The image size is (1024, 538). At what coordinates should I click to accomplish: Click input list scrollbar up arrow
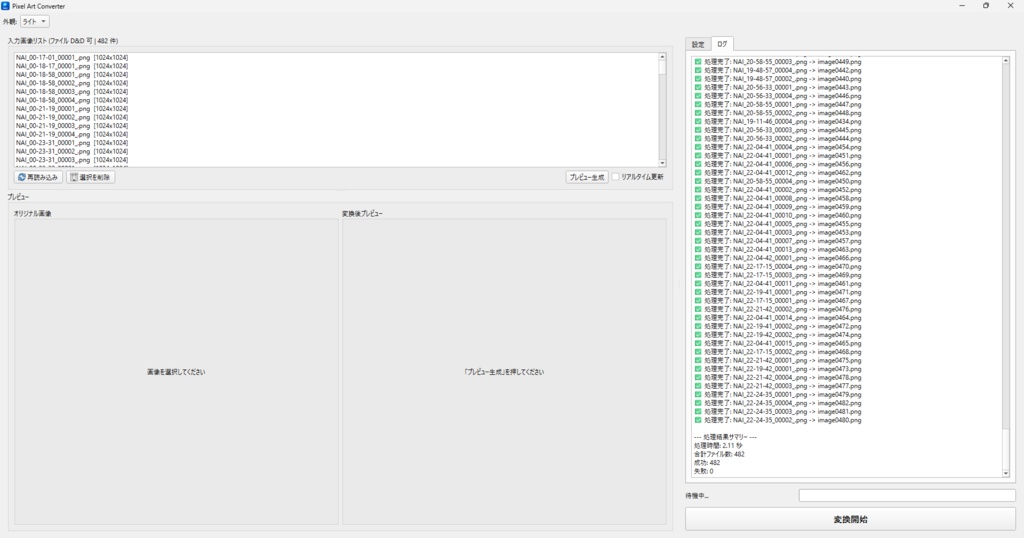click(662, 57)
